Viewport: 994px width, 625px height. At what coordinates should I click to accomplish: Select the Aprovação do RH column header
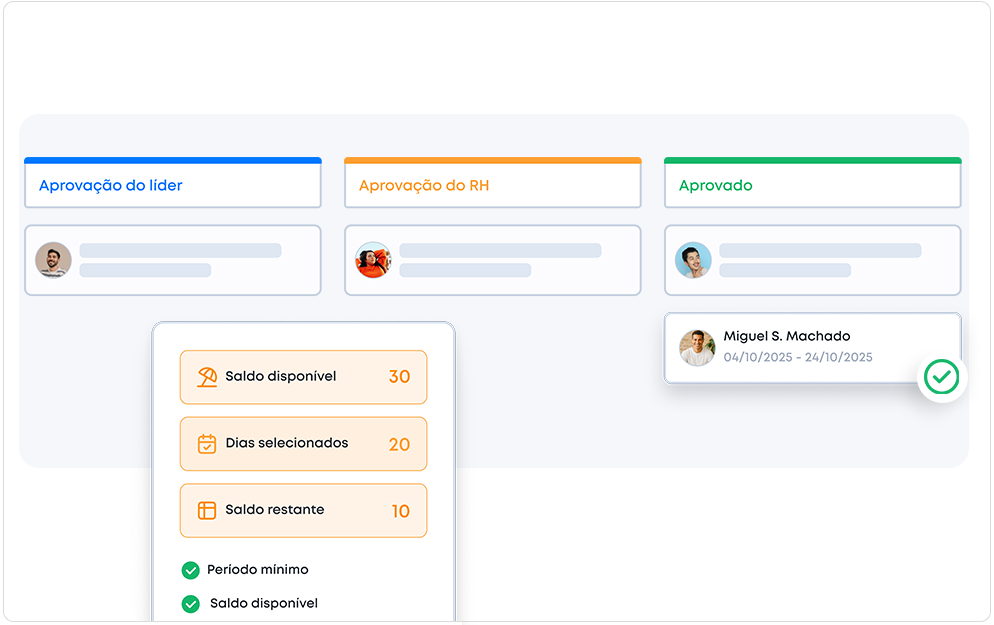[492, 185]
